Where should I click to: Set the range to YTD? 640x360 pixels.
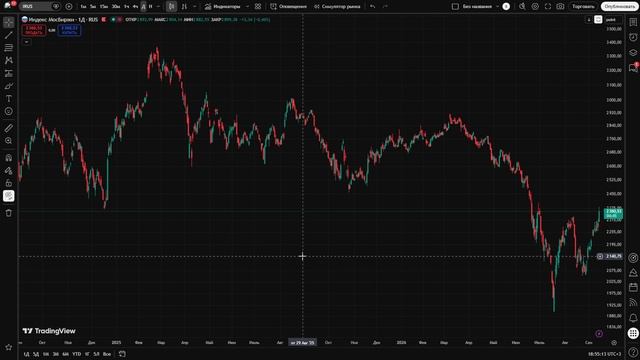pyautogui.click(x=76, y=354)
